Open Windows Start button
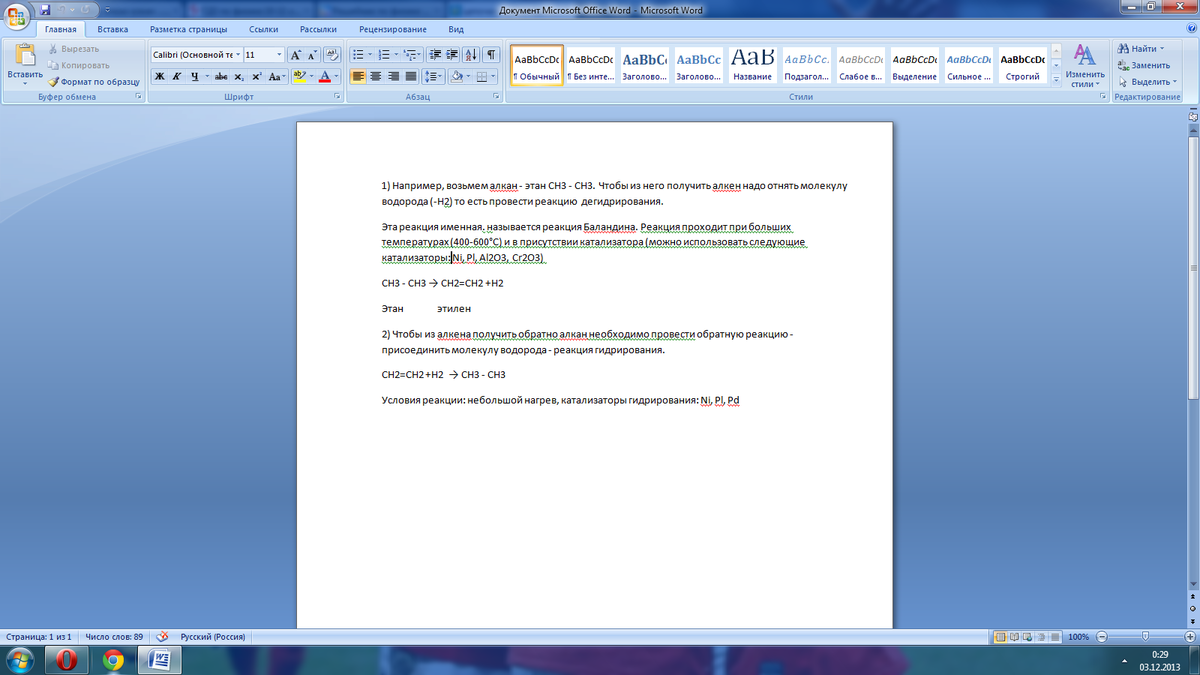Viewport: 1200px width, 675px height. click(x=20, y=659)
